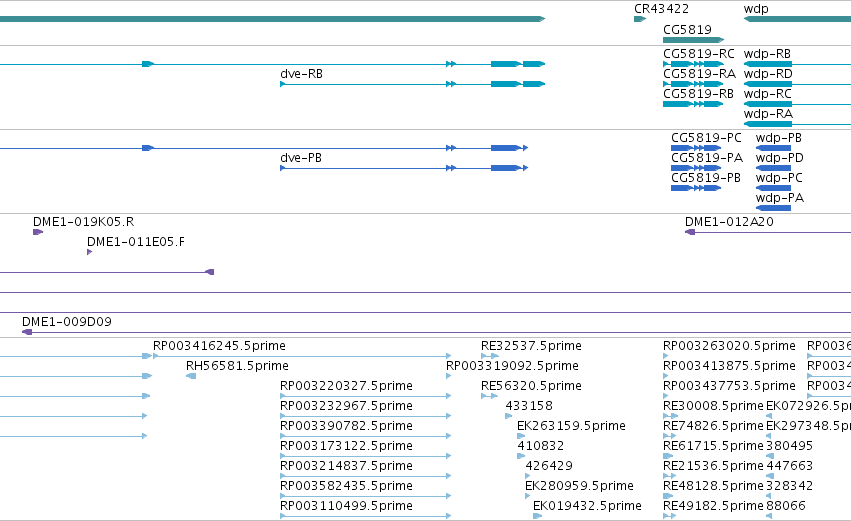Select wdp-RB transcript label

767,54
